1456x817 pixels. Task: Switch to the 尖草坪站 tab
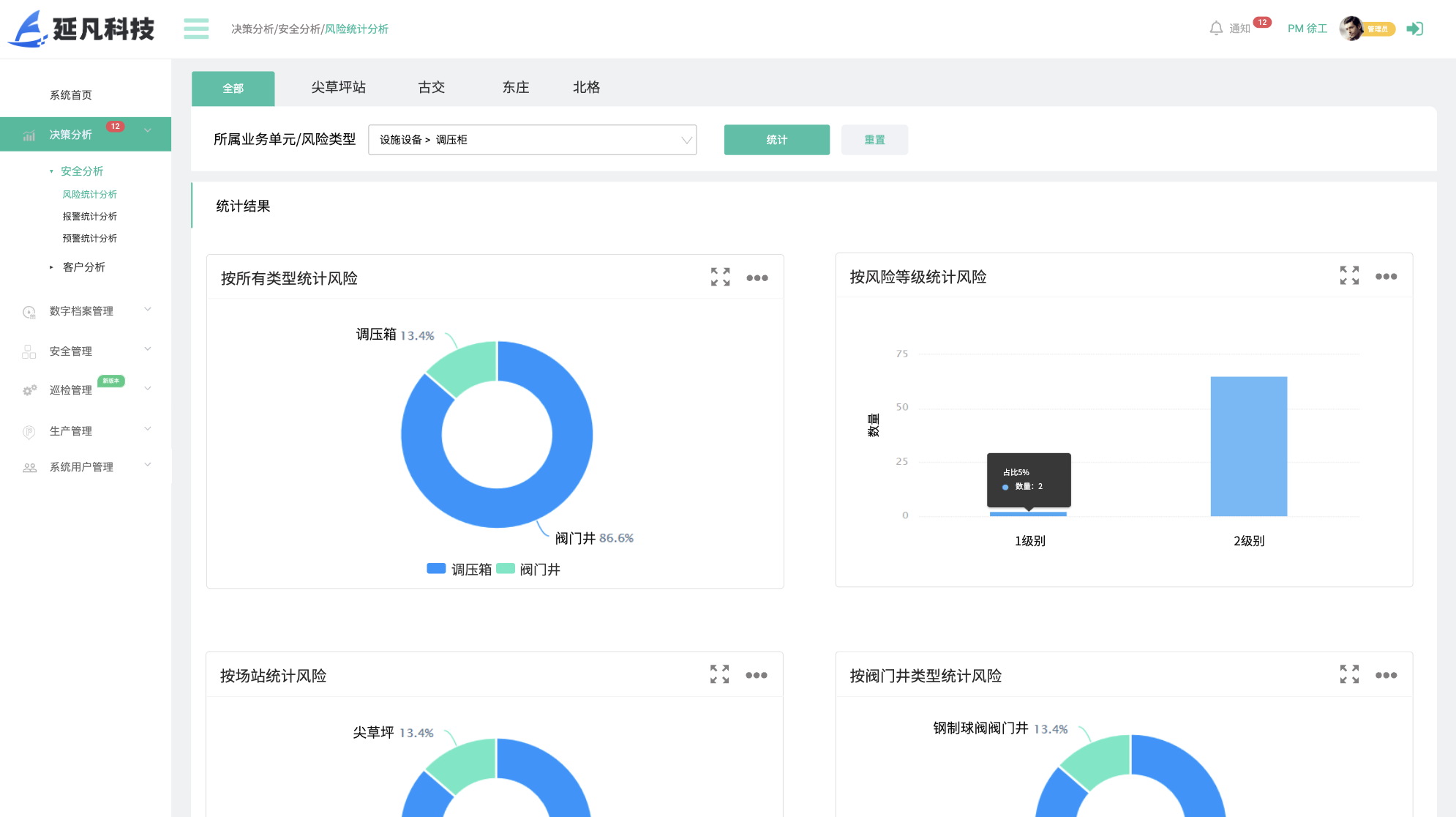(338, 88)
